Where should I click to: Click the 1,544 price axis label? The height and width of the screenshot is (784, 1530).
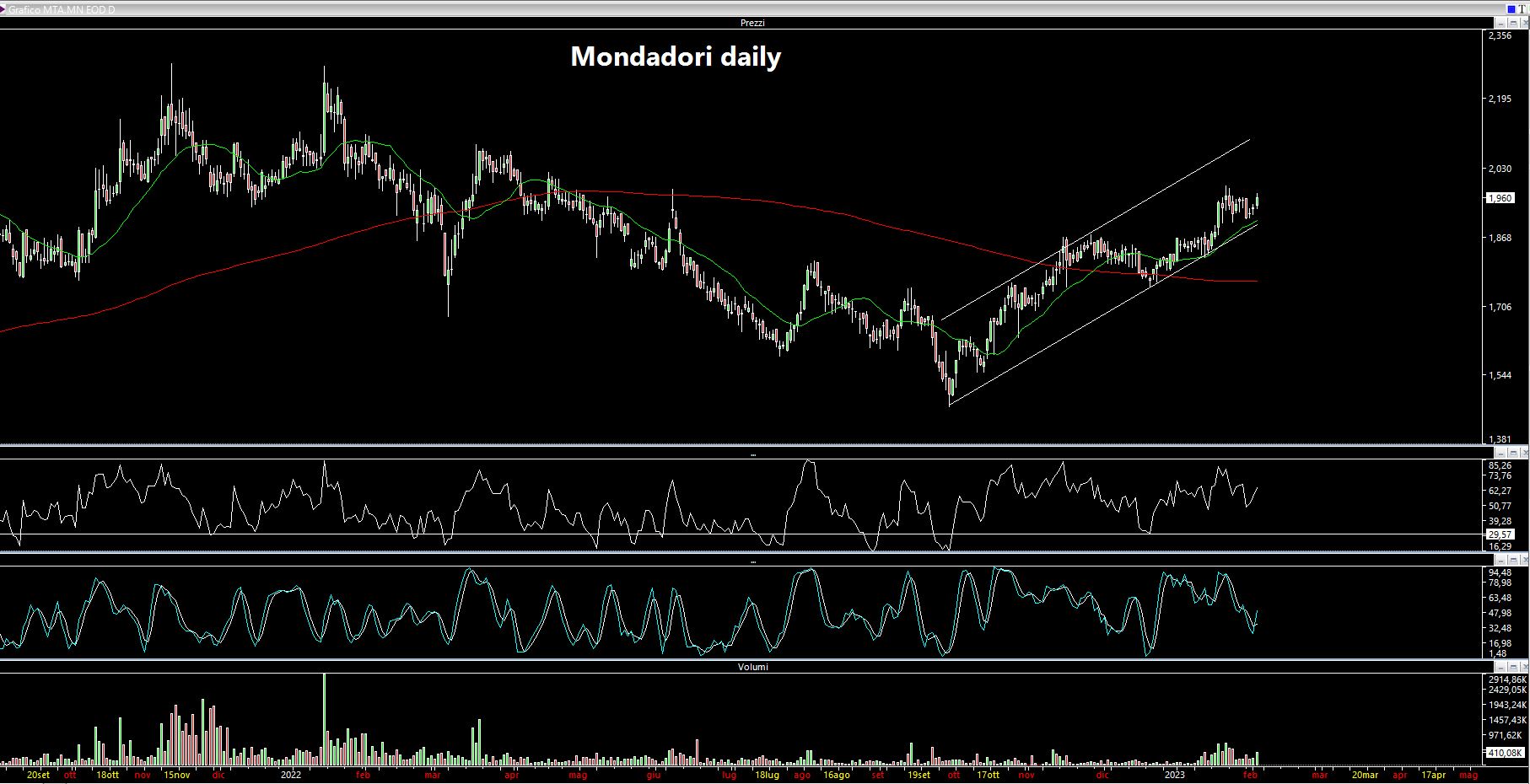(x=1500, y=375)
